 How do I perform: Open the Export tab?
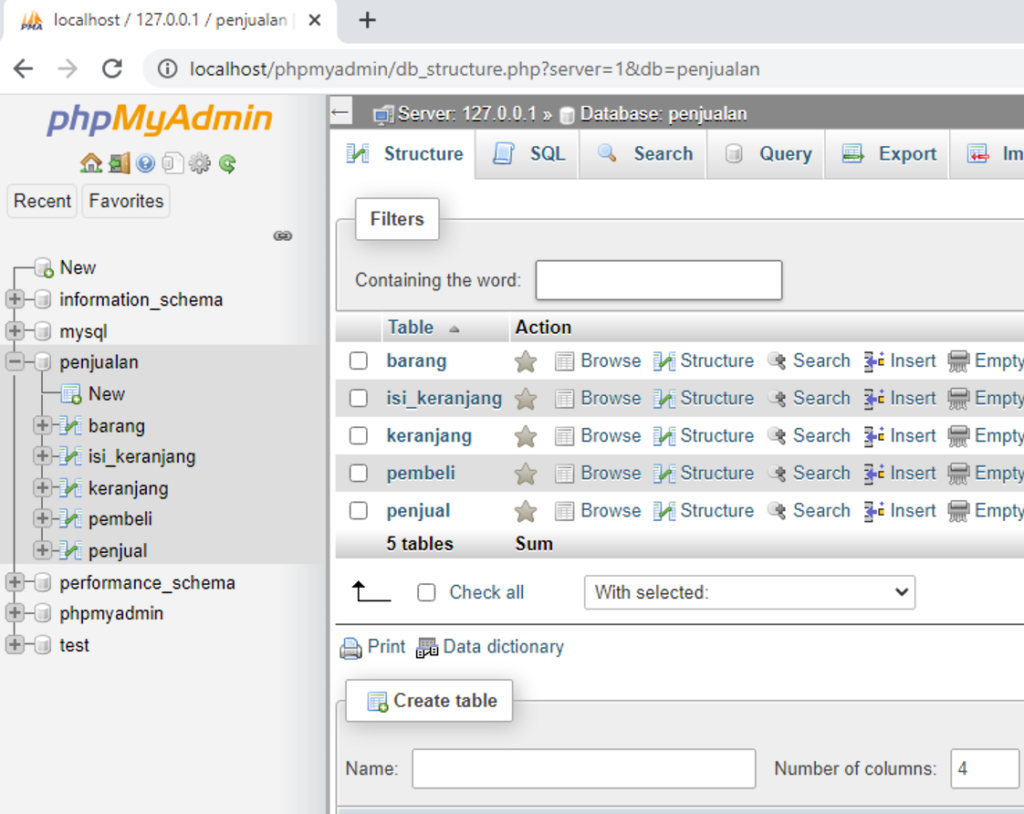(888, 154)
